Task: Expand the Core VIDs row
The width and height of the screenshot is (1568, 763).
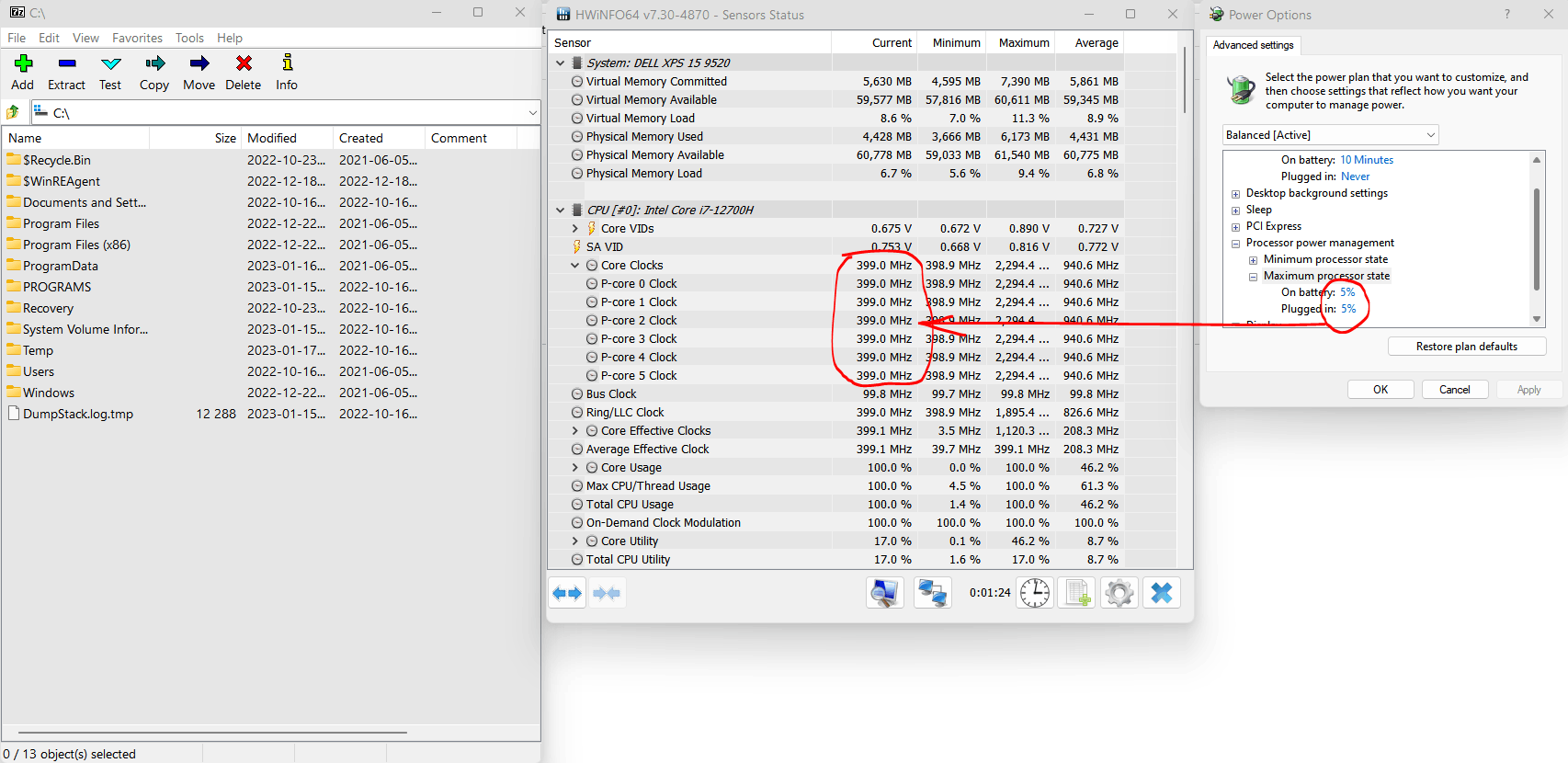Action: pos(575,228)
